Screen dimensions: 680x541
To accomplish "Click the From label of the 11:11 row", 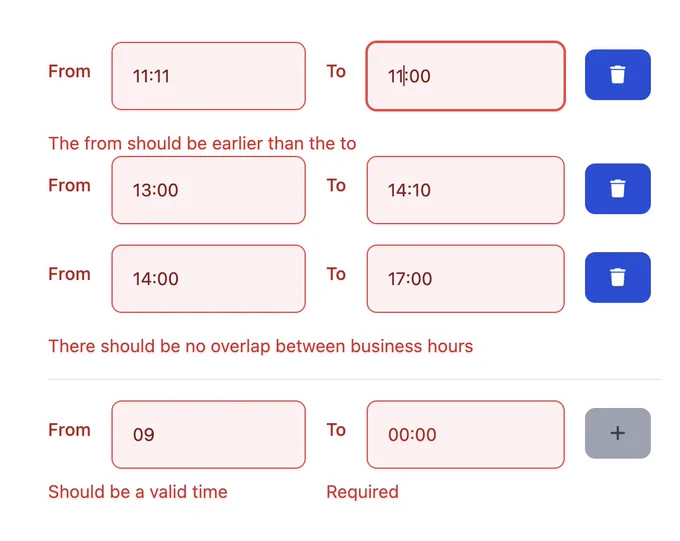I will point(69,71).
